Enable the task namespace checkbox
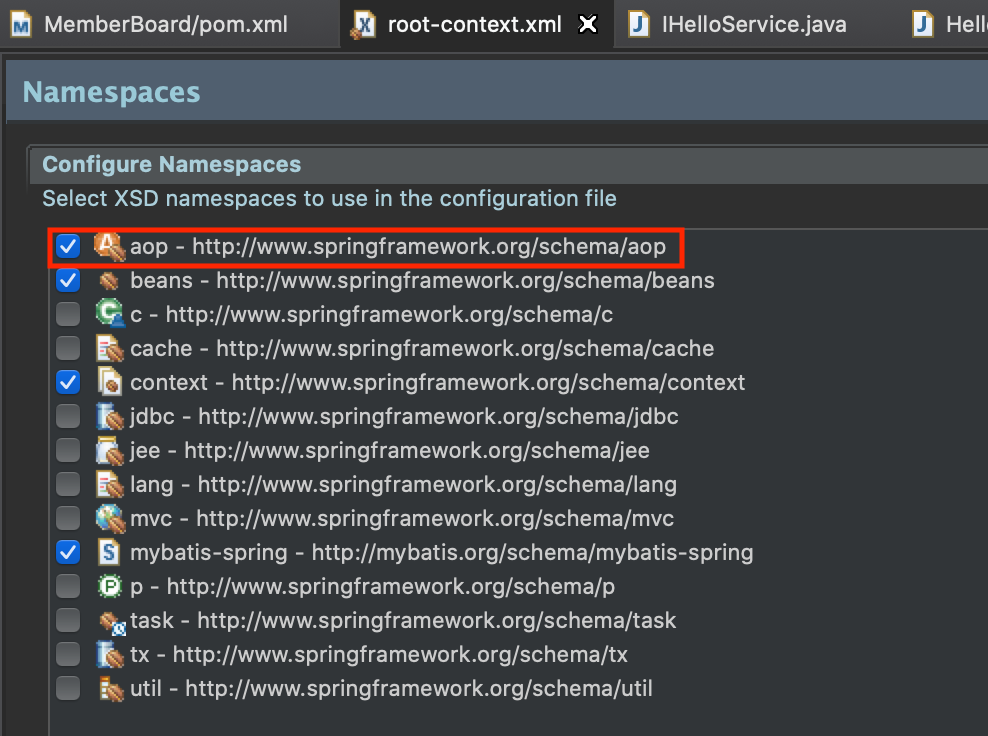Viewport: 988px width, 736px height. click(x=67, y=621)
